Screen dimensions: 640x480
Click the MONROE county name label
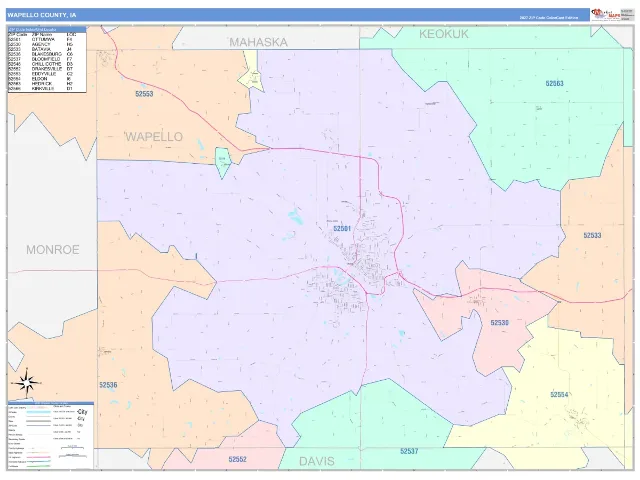point(53,249)
